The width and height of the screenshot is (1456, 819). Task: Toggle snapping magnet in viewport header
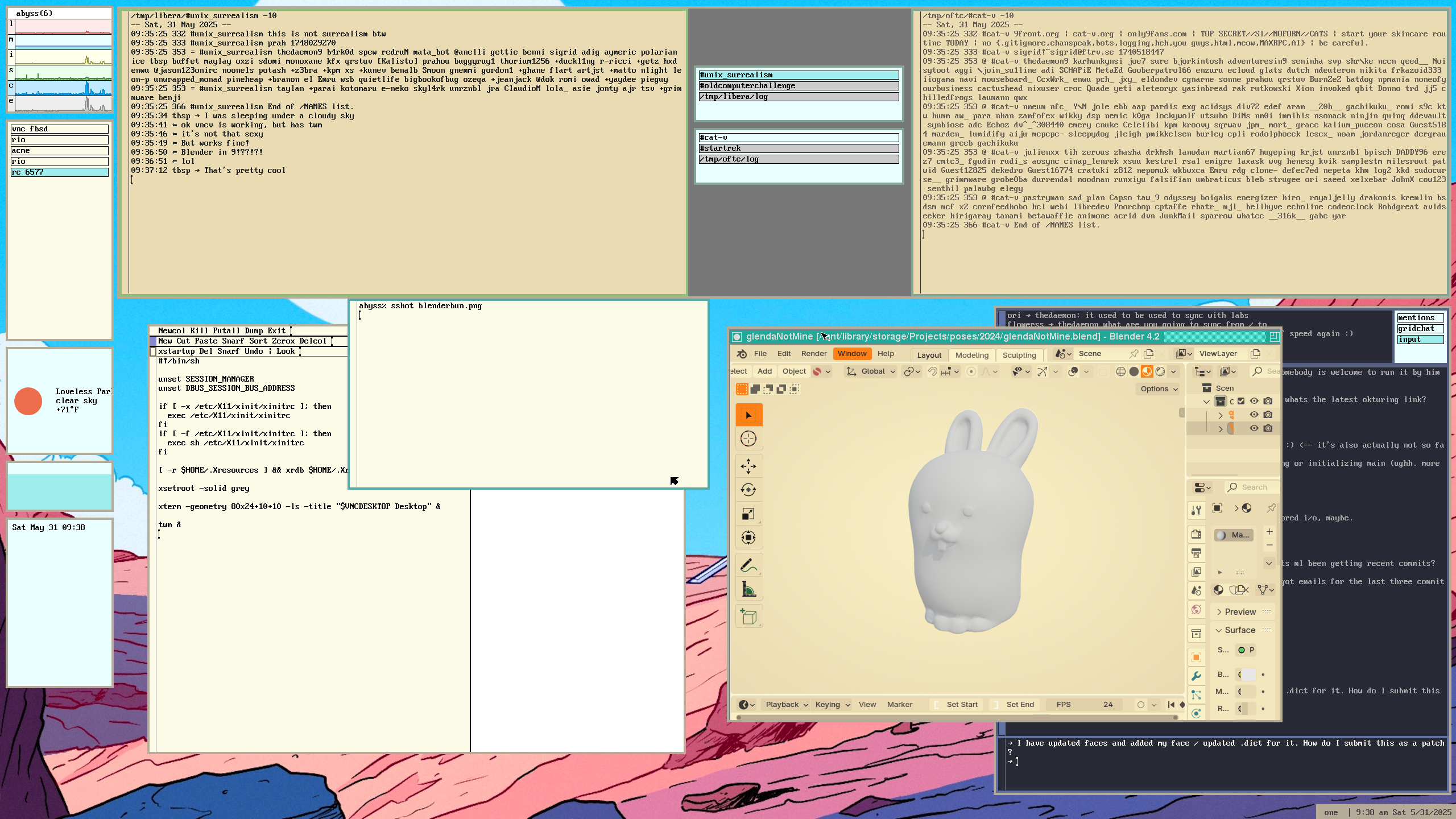(932, 371)
